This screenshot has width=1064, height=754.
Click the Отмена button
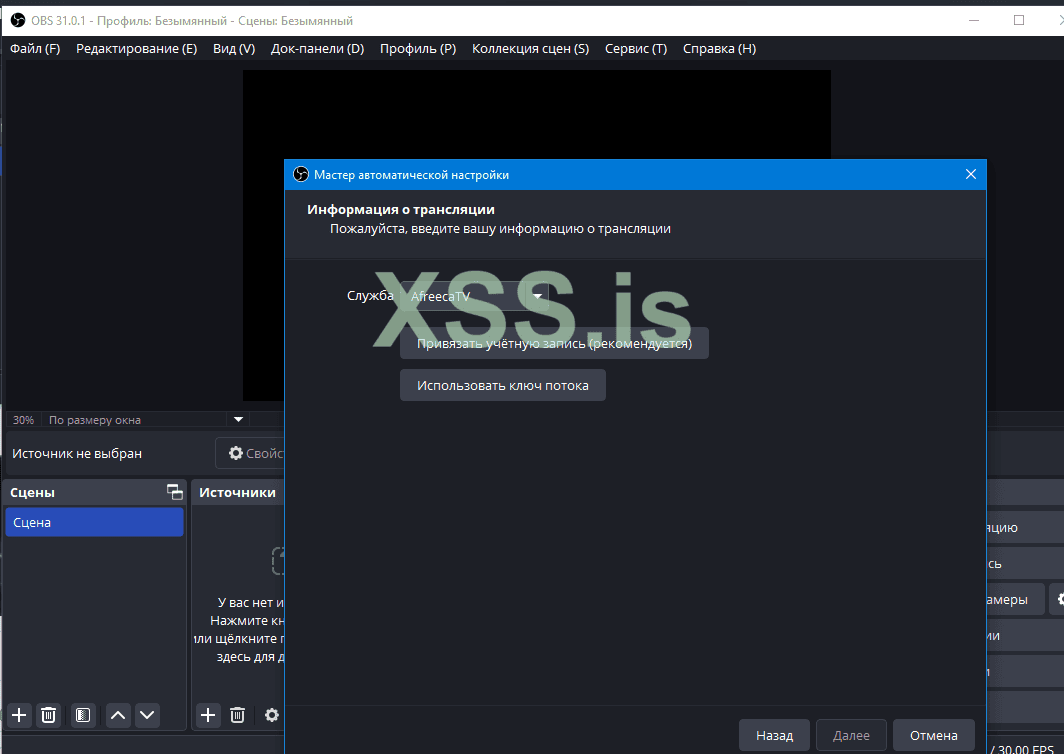pos(934,735)
